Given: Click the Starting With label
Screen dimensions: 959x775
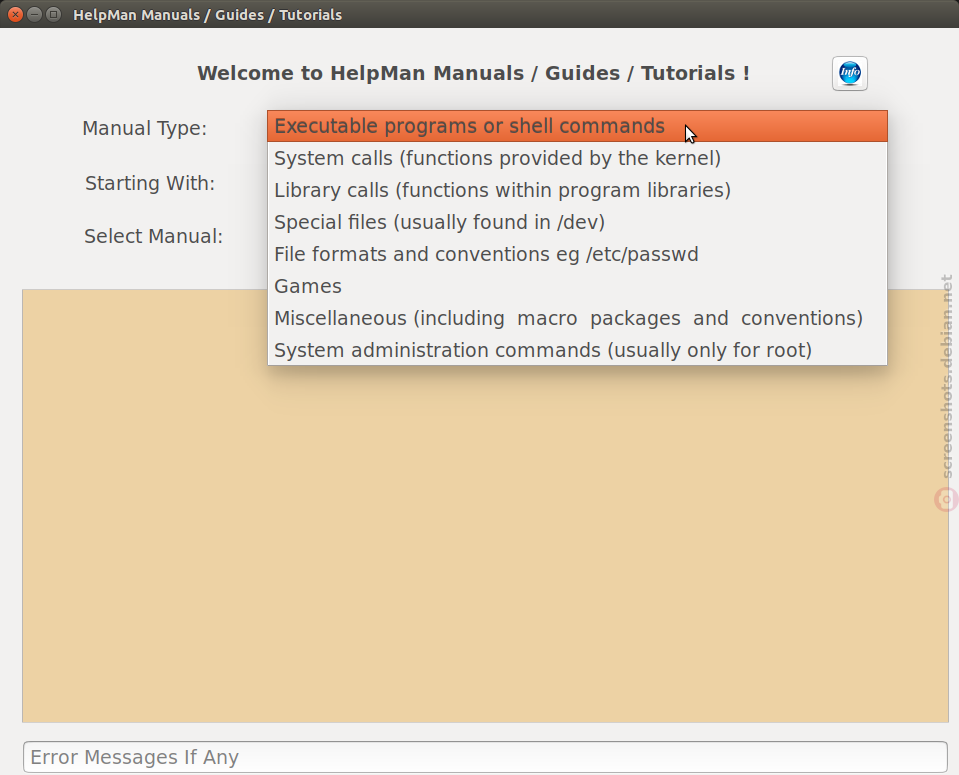Looking at the screenshot, I should [150, 183].
